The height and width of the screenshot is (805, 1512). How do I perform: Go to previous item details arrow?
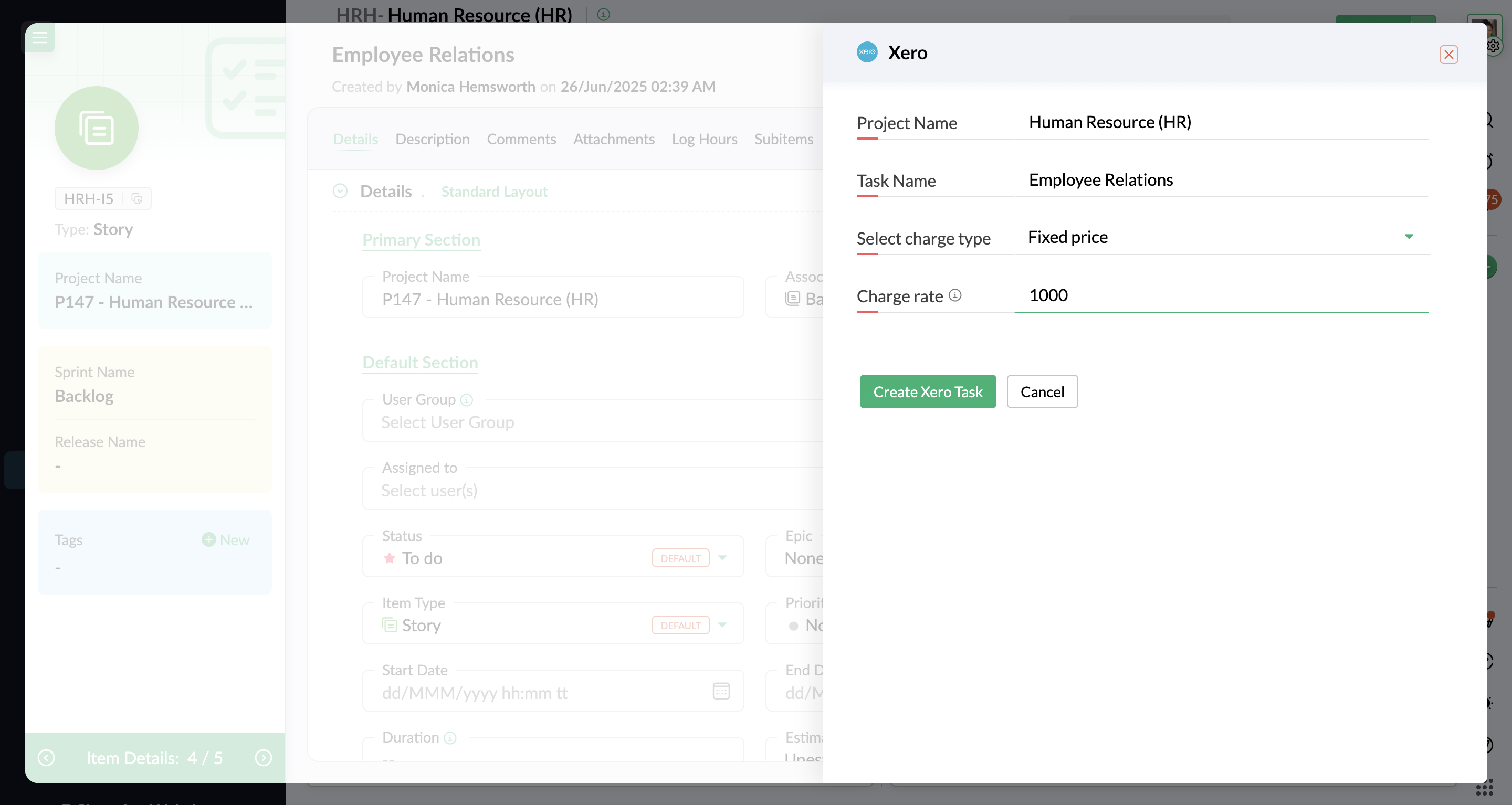pos(46,758)
